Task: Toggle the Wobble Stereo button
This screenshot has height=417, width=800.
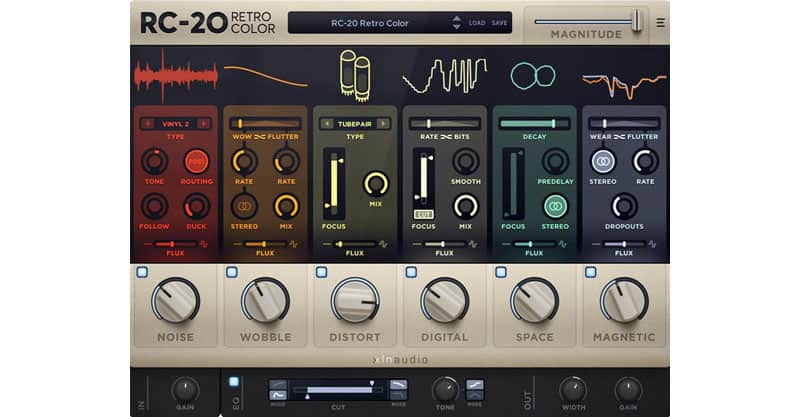Action: [x=244, y=206]
